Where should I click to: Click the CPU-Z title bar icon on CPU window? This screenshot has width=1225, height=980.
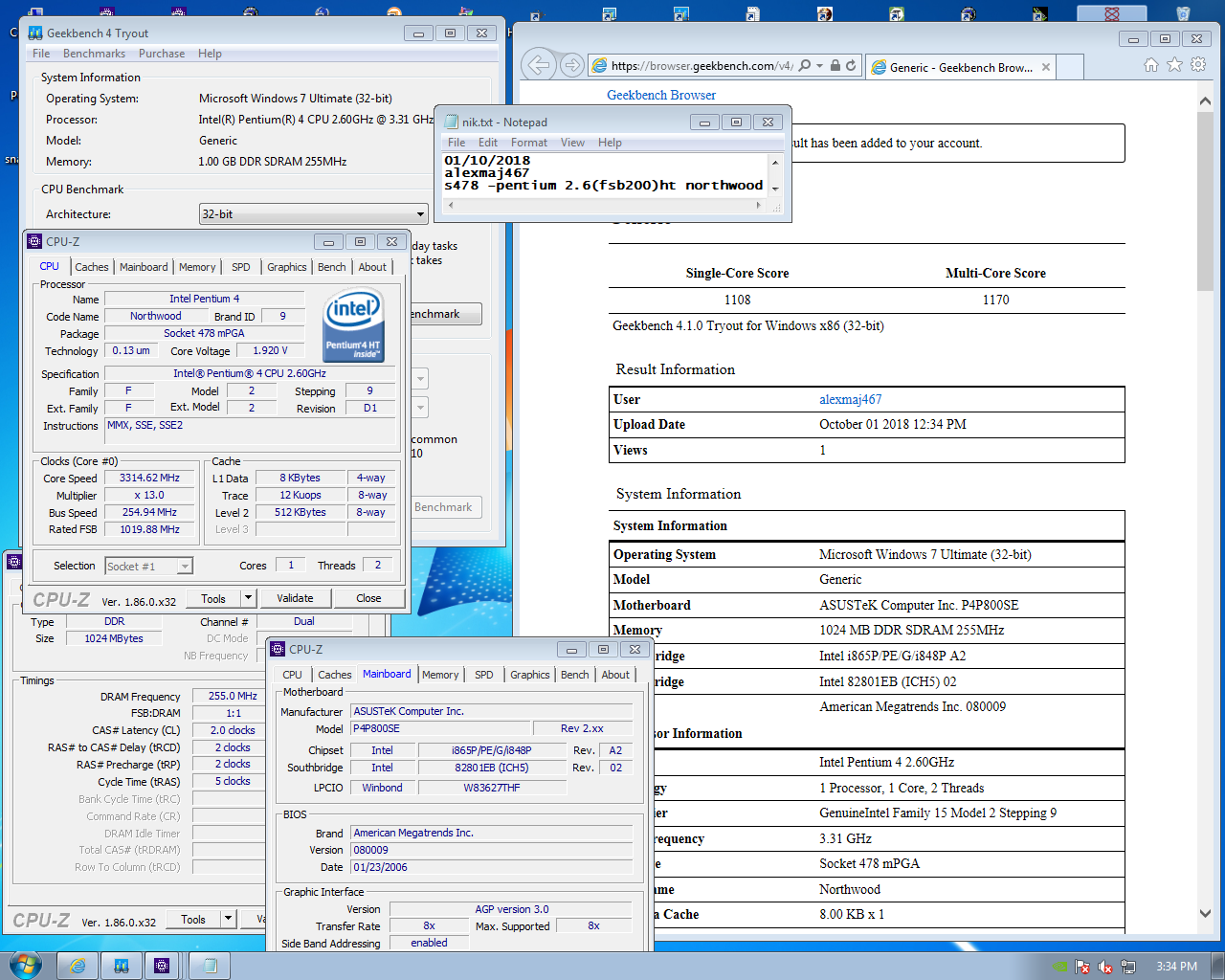35,241
